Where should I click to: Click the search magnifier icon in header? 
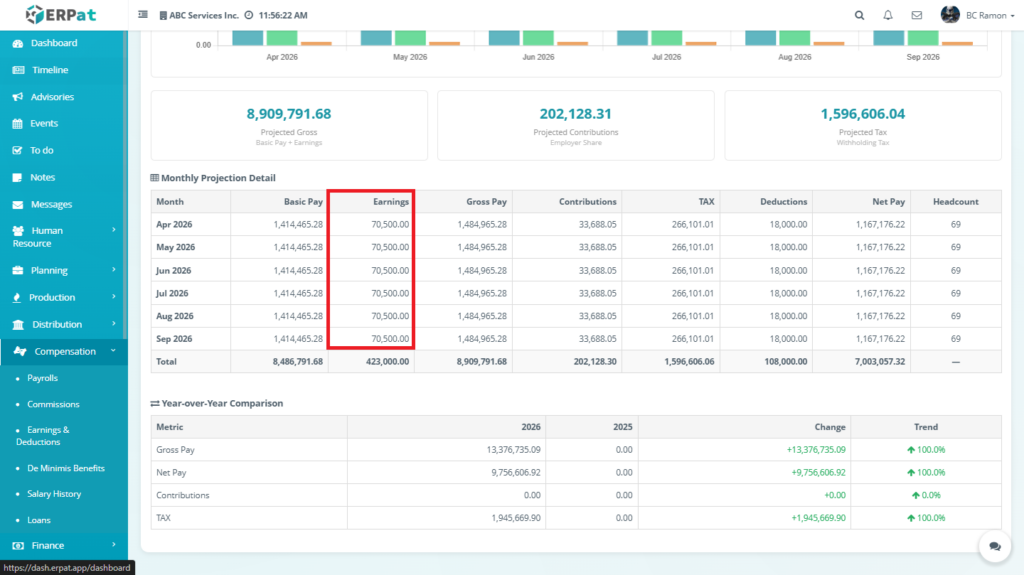click(x=859, y=15)
